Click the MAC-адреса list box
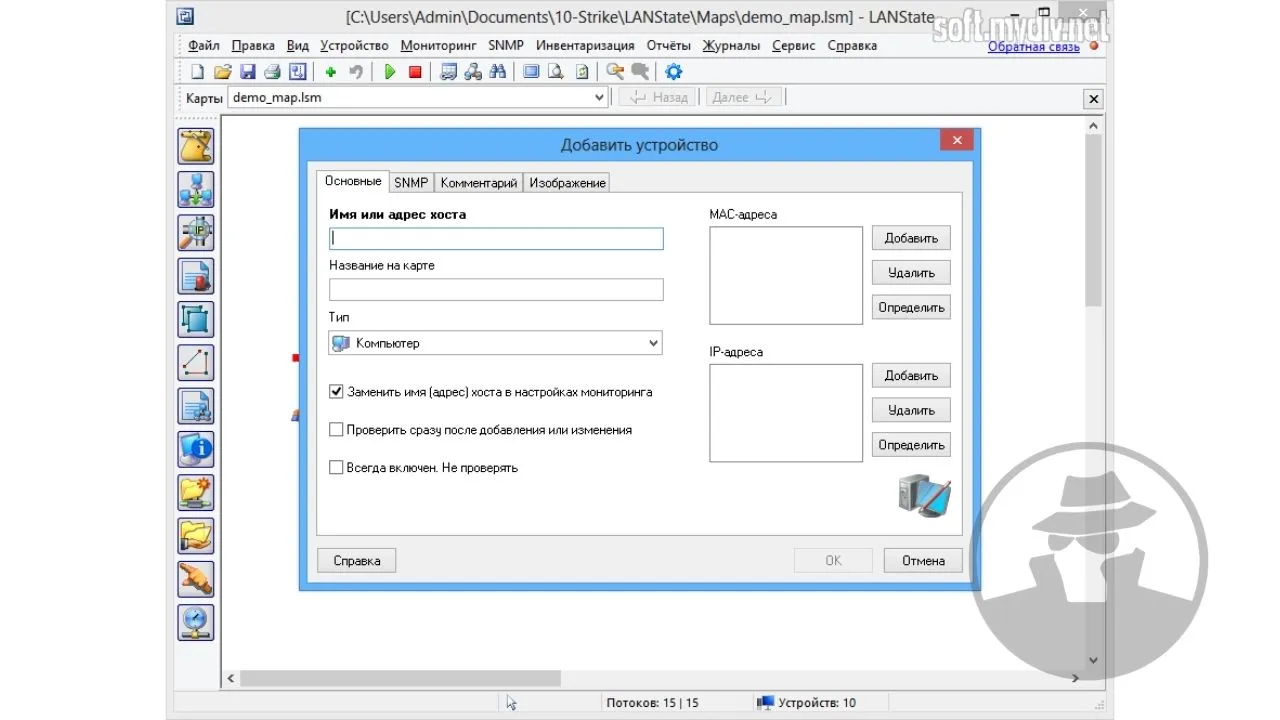The image size is (1280, 720). [x=786, y=275]
